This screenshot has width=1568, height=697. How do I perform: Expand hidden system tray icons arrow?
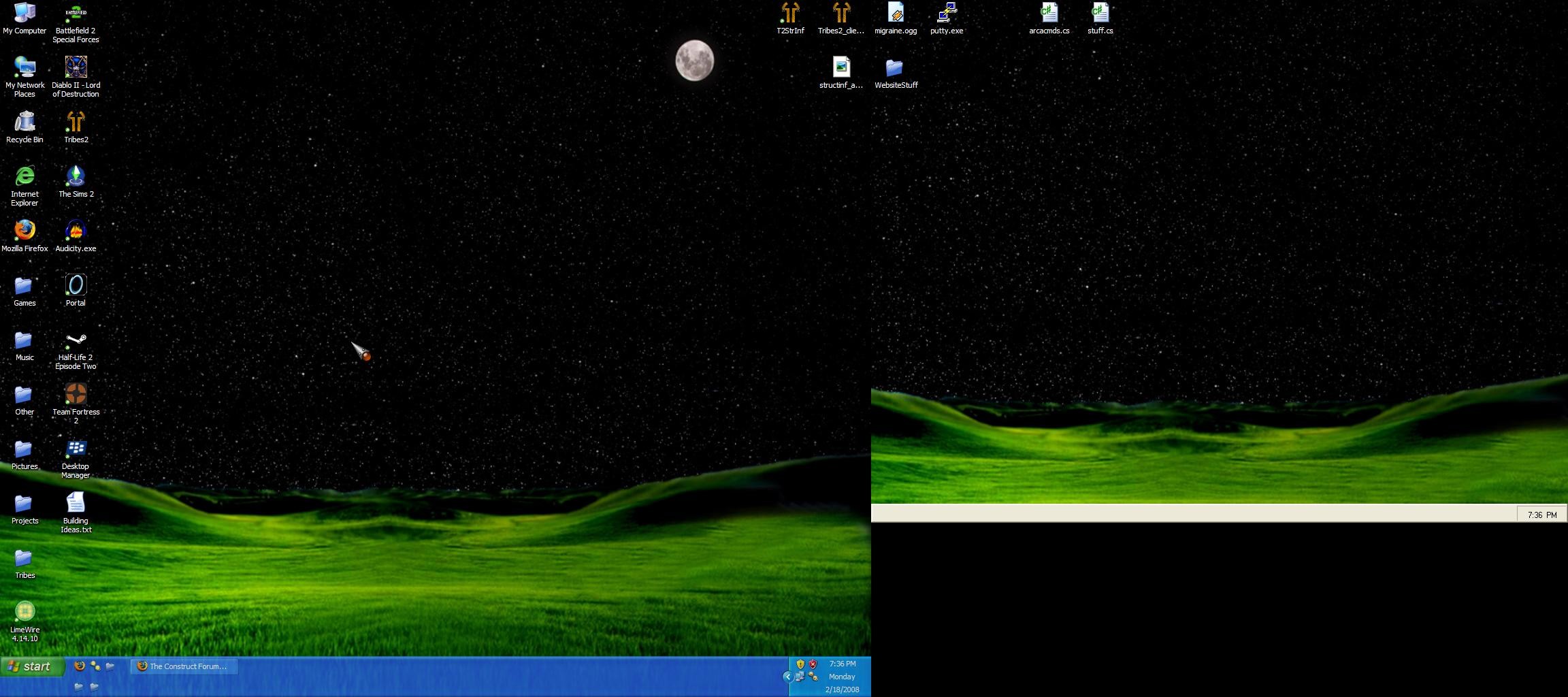[x=787, y=677]
